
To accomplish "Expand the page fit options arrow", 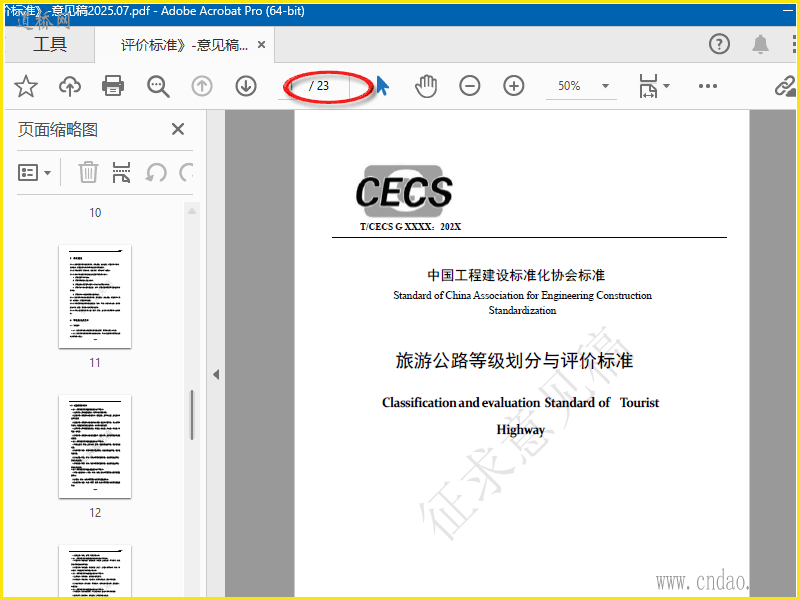I will coord(666,86).
